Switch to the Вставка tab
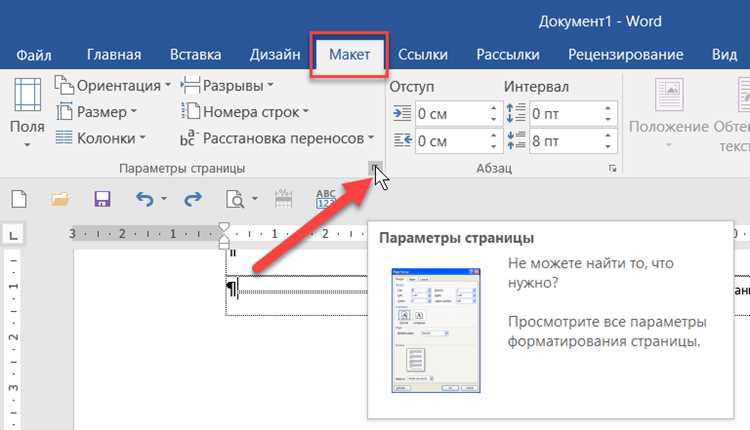750x430 pixels. 195,55
